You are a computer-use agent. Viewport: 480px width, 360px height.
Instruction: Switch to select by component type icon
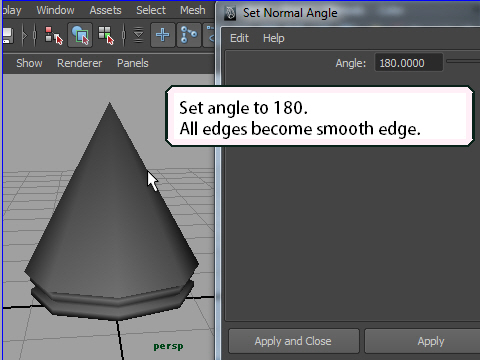click(x=106, y=35)
